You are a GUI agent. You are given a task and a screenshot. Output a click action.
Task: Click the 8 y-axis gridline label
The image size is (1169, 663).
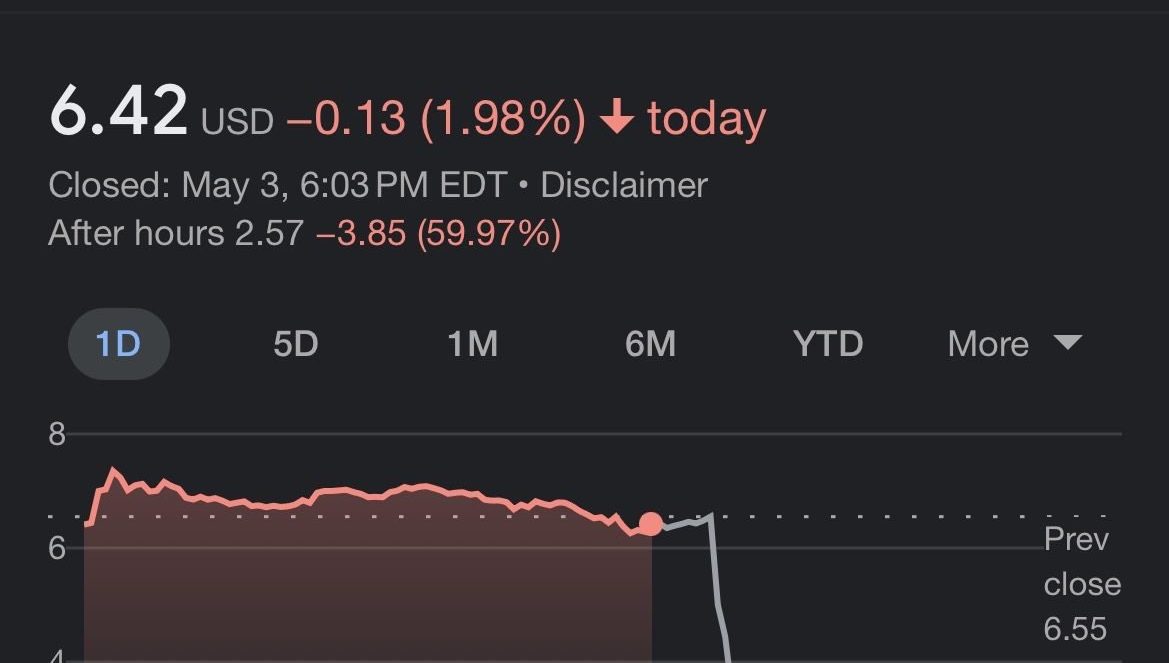(x=56, y=434)
